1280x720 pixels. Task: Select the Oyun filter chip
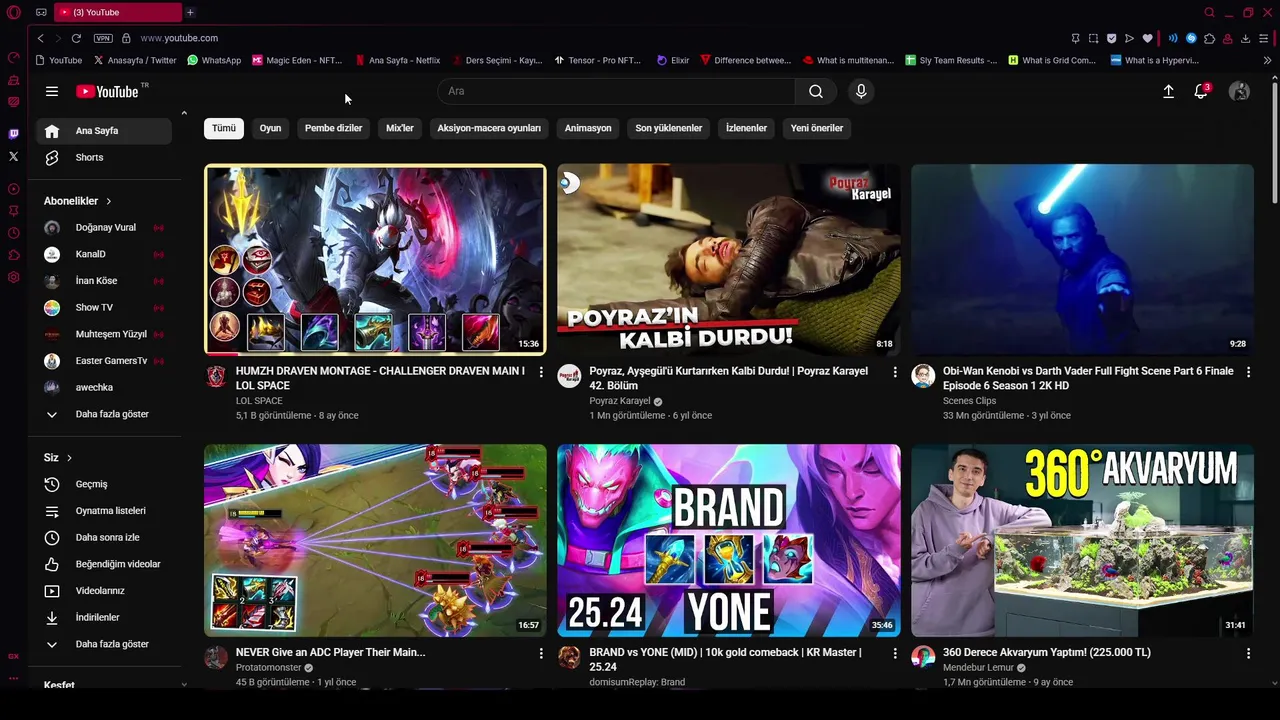[271, 128]
